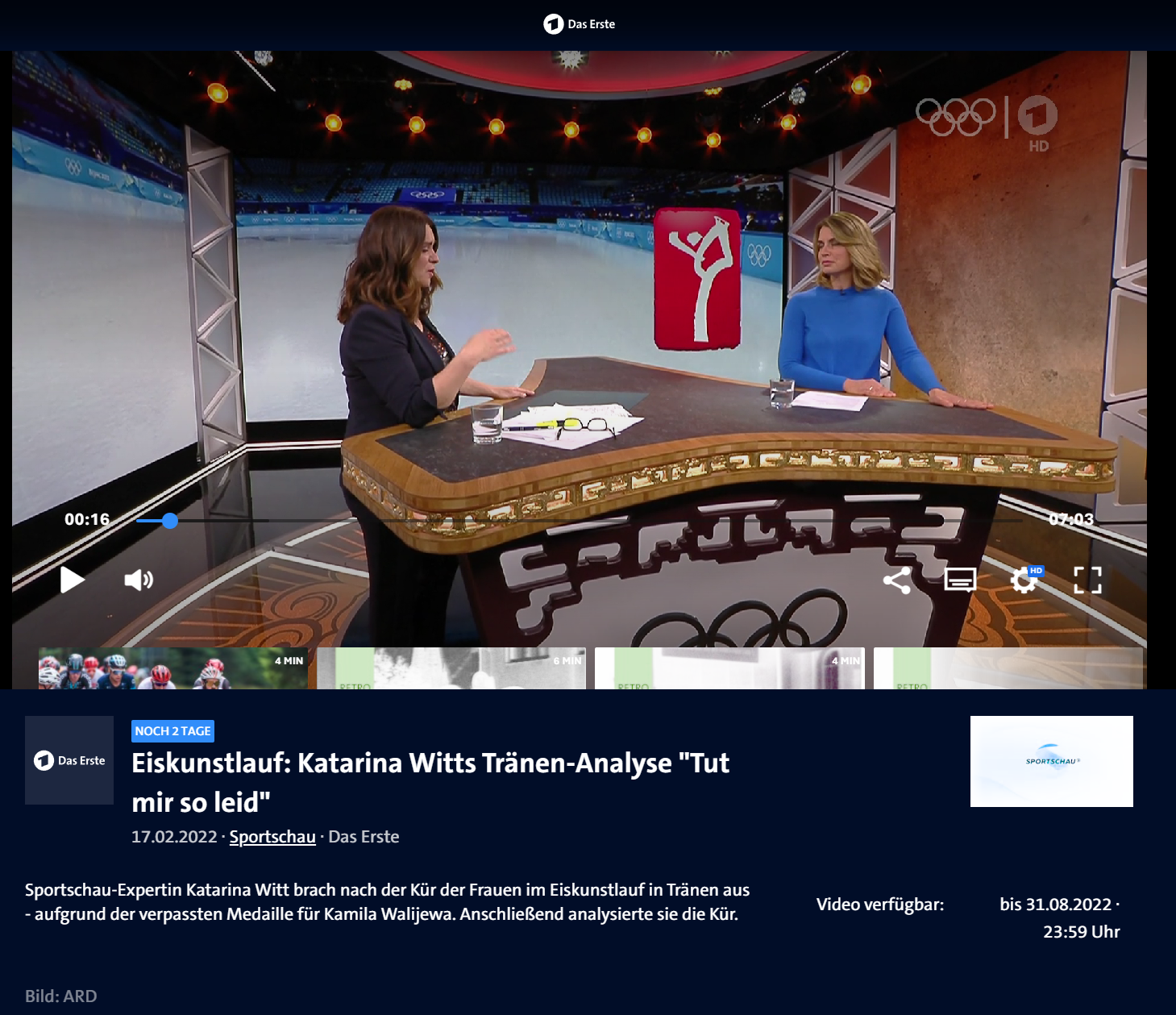Viewport: 1176px width, 1015px height.
Task: Mute the video with the speaker icon
Action: pyautogui.click(x=138, y=580)
